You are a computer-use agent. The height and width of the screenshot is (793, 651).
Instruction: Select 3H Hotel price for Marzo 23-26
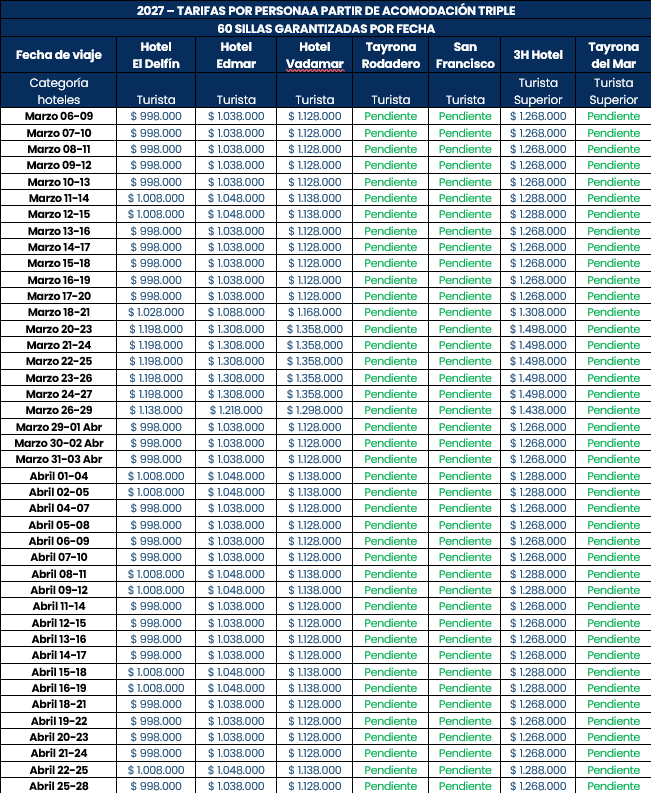538,378
